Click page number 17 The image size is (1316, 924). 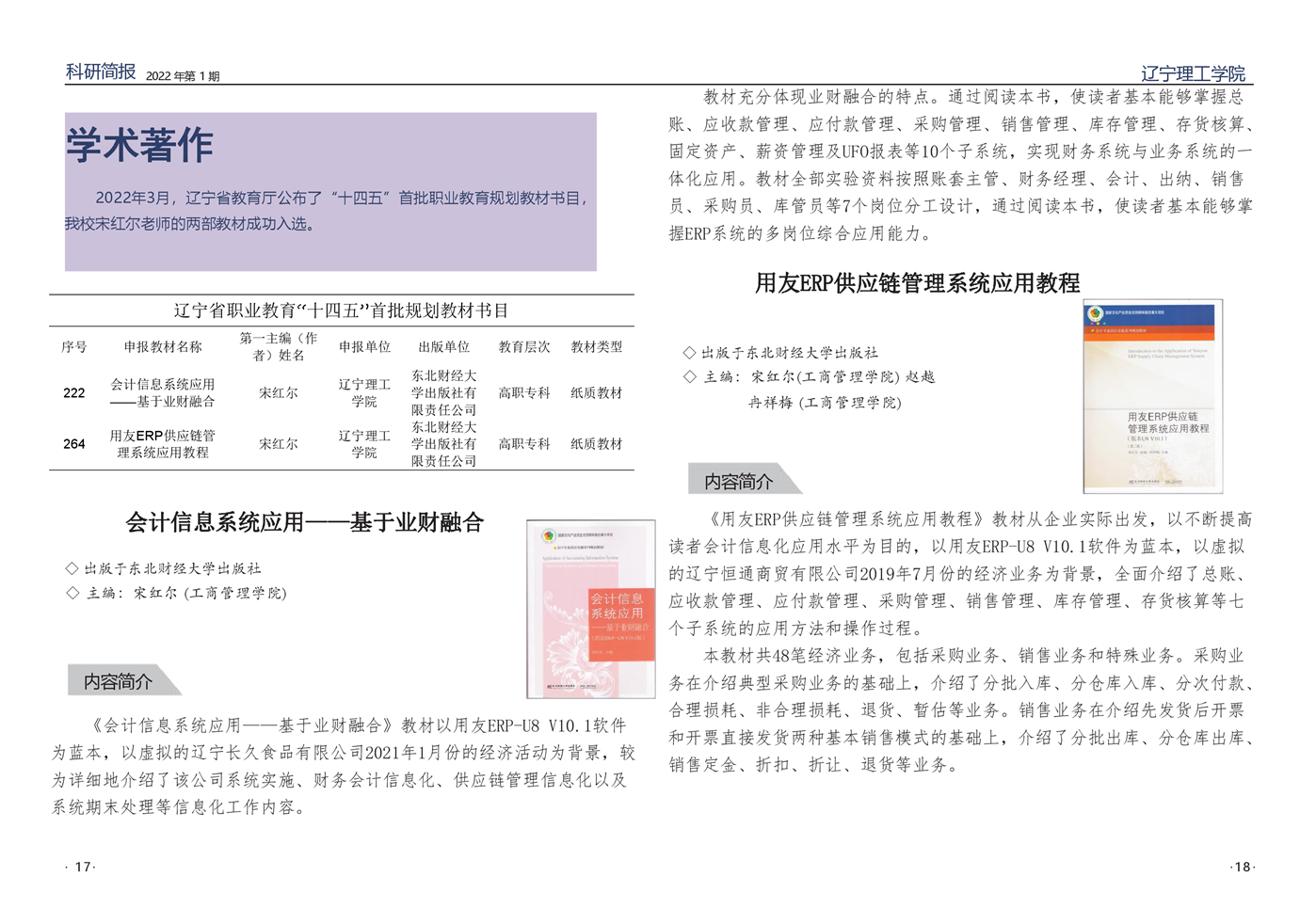click(83, 867)
